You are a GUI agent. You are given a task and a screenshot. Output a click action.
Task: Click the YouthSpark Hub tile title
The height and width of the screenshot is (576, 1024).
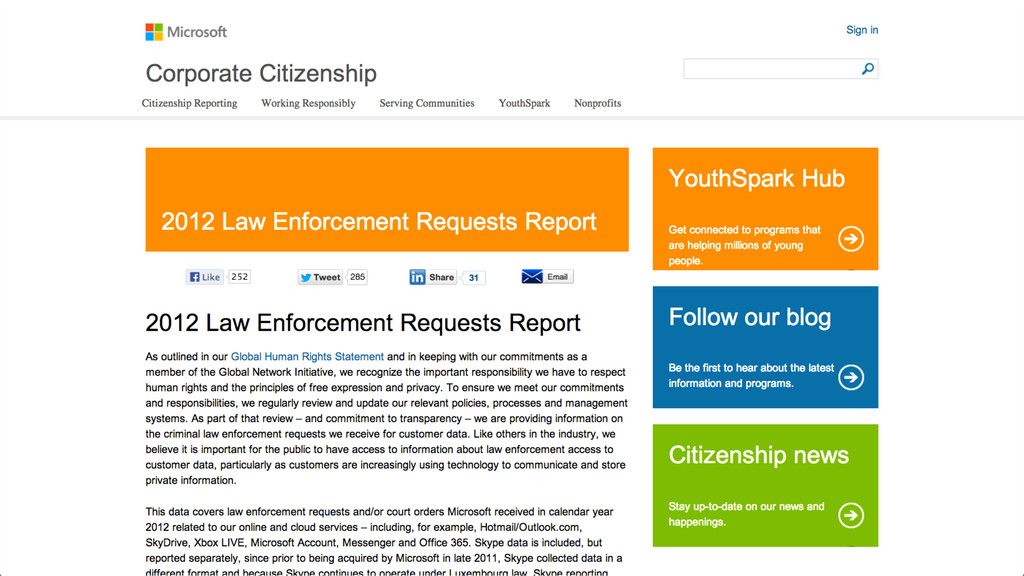[757, 178]
